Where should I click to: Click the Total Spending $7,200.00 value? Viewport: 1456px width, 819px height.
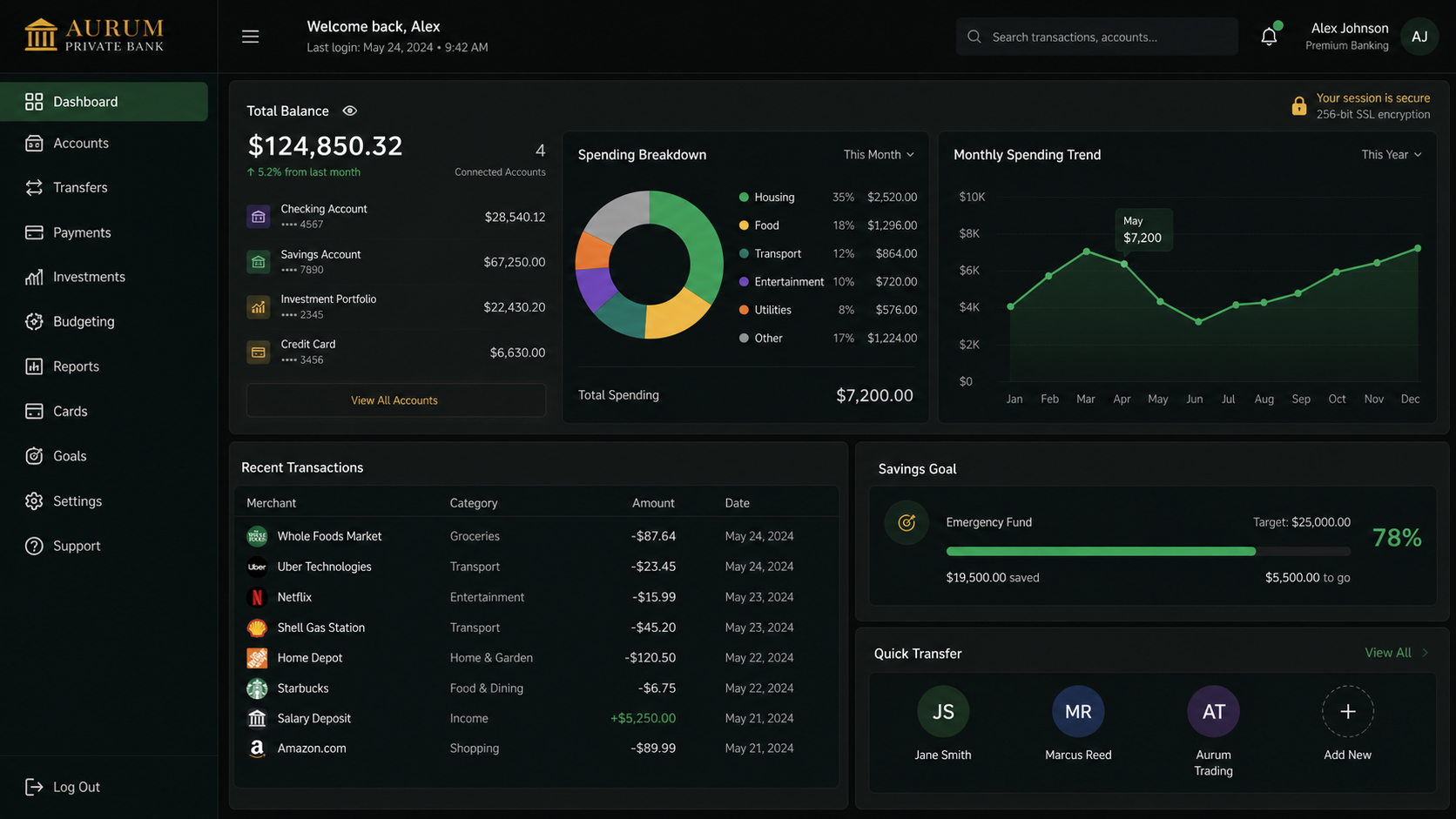coord(874,395)
